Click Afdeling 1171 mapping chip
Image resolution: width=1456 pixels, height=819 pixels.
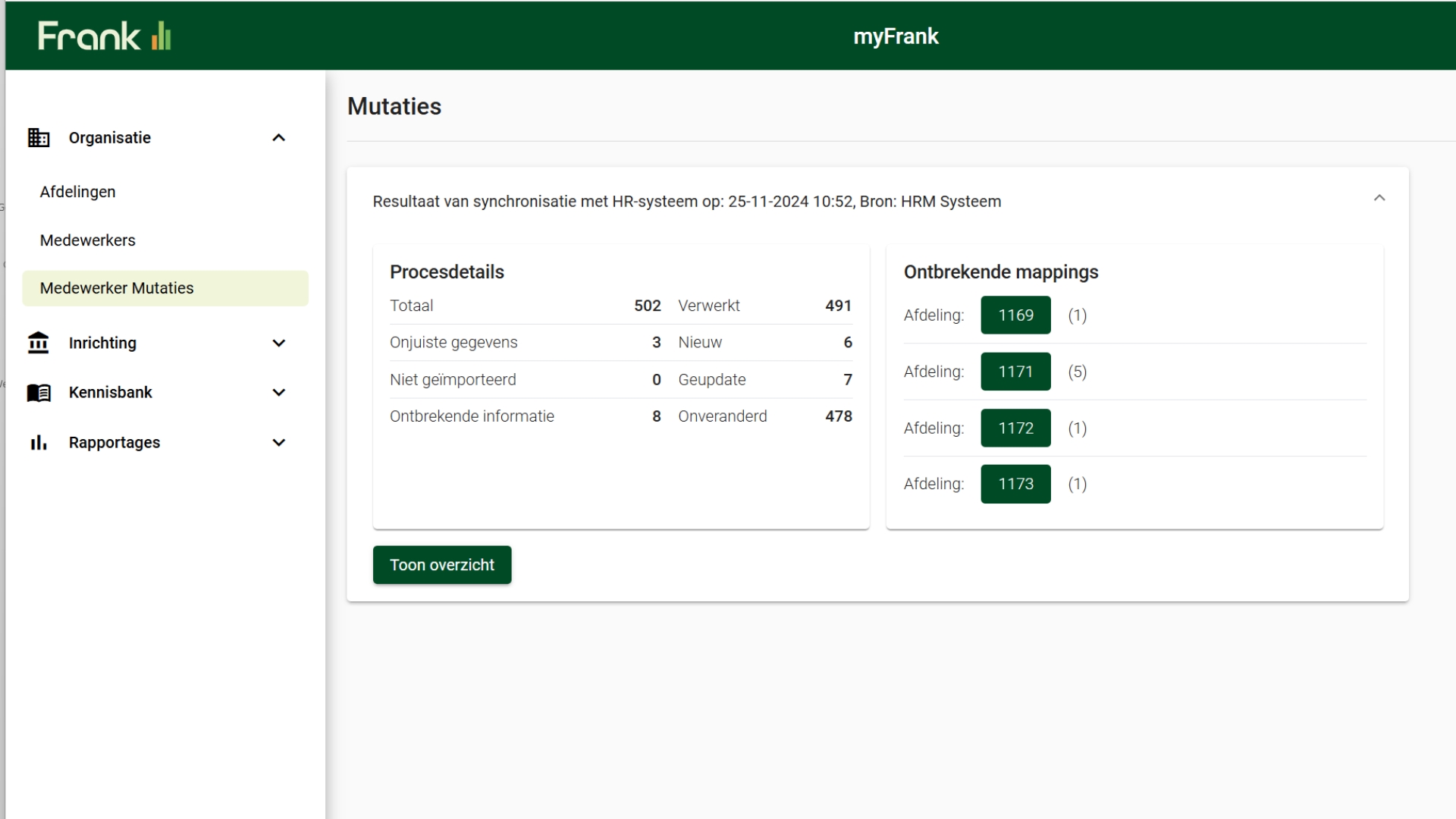1015,372
